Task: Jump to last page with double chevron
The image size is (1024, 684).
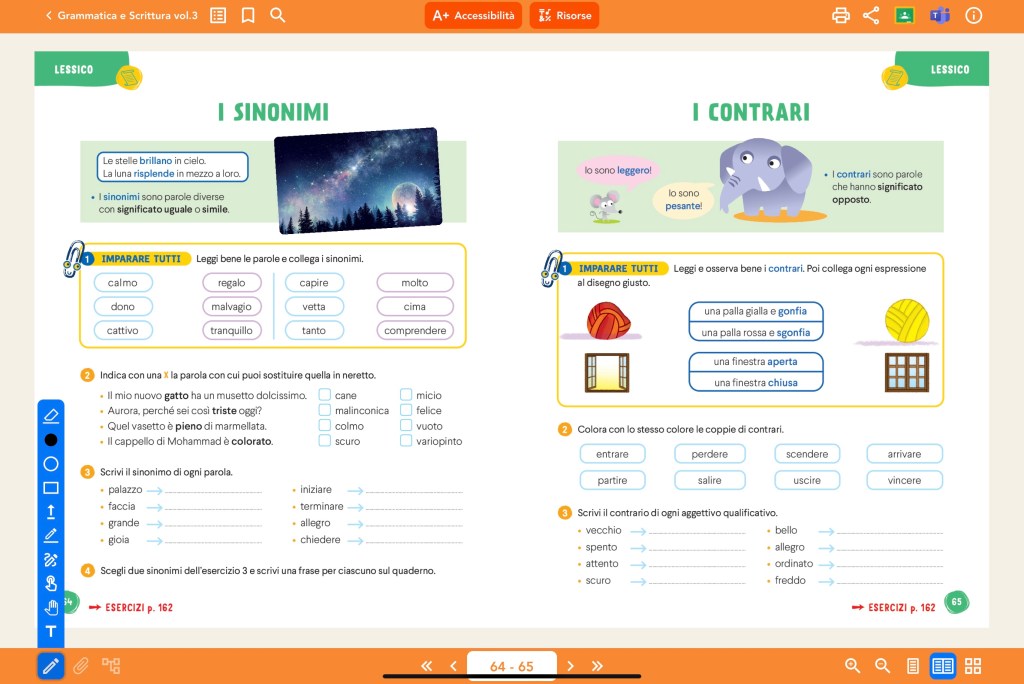Action: coord(597,666)
